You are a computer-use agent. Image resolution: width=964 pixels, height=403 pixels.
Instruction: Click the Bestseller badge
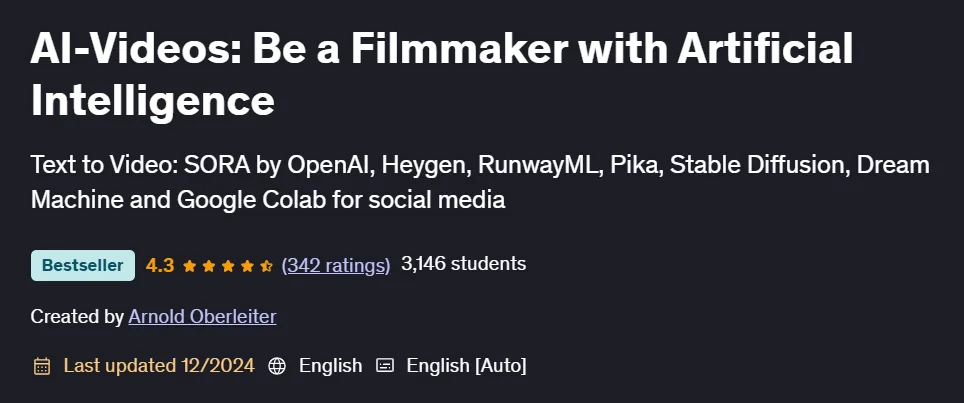[83, 265]
